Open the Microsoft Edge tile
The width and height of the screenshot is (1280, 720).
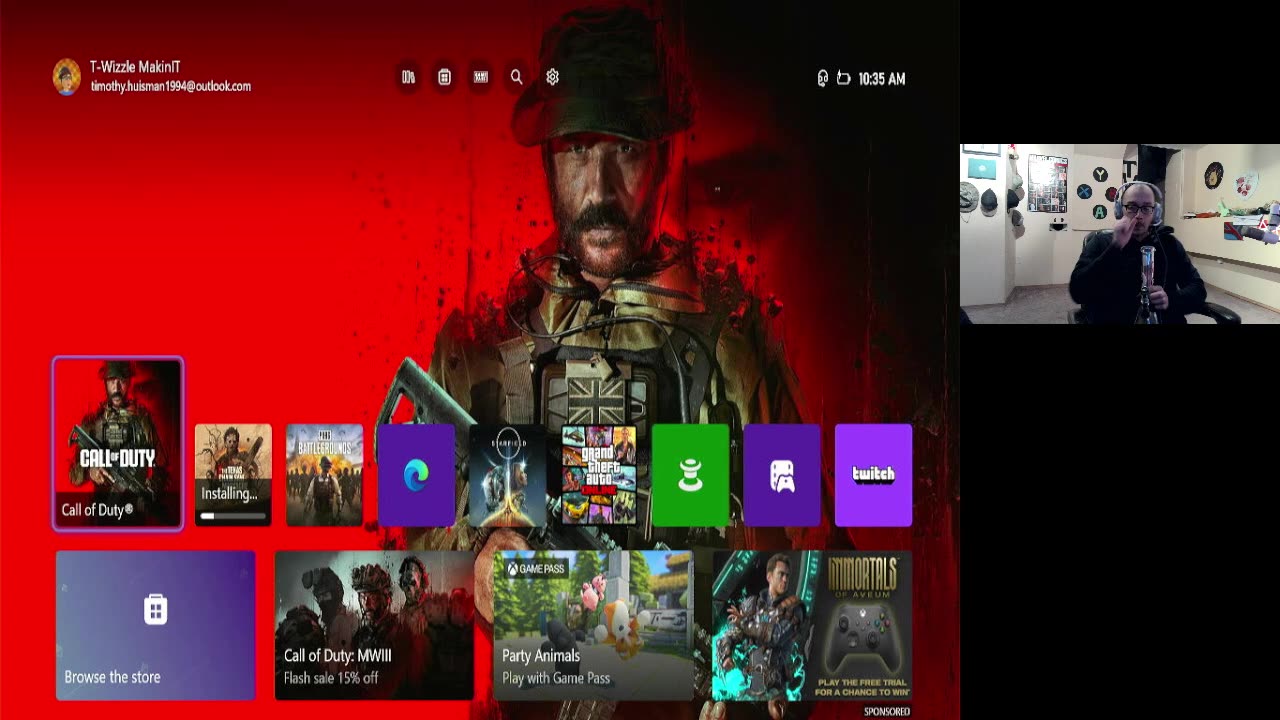416,475
